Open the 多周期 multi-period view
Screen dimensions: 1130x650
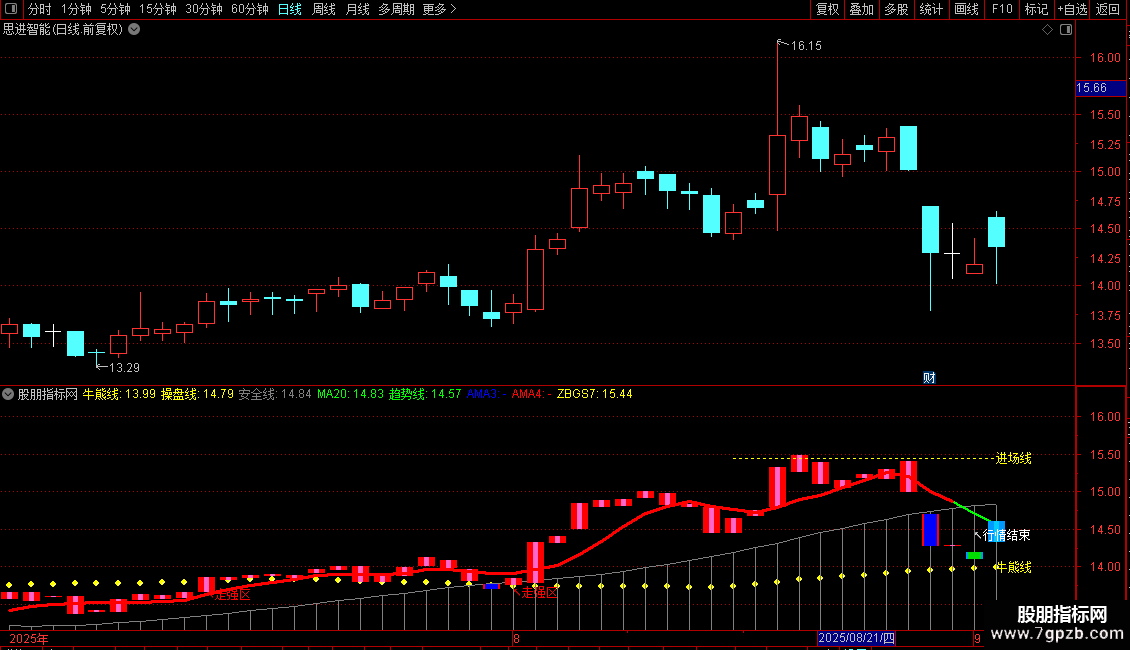click(396, 9)
